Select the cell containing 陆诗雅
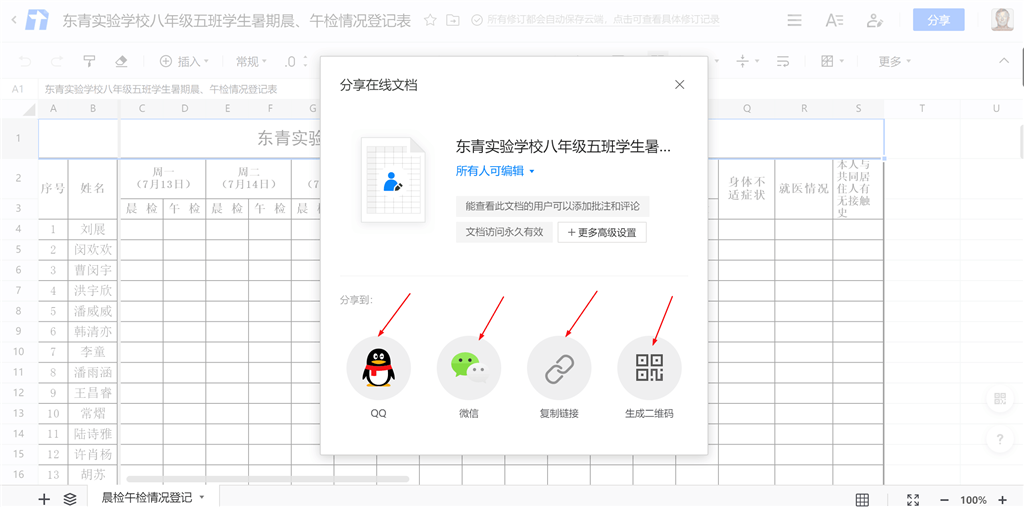The width and height of the screenshot is (1024, 507). (x=93, y=433)
